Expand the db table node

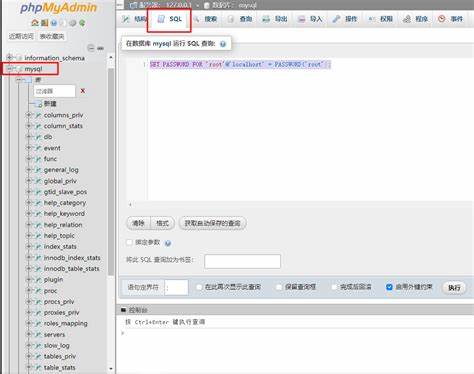[x=29, y=137]
